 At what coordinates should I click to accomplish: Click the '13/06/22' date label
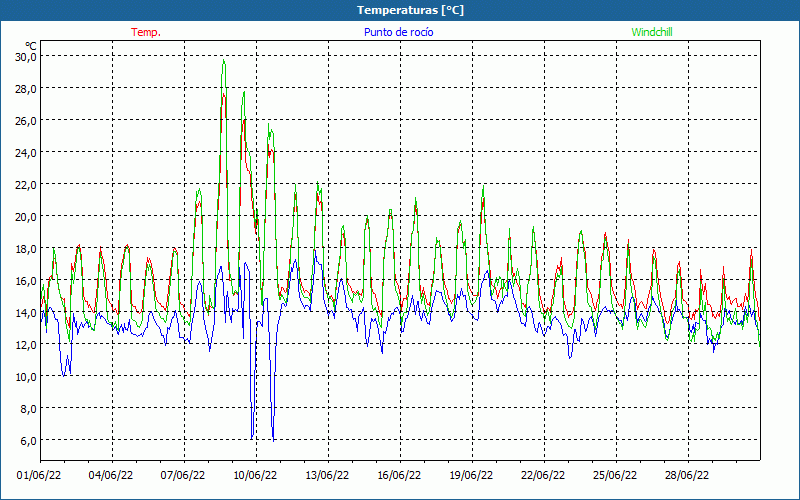327,475
